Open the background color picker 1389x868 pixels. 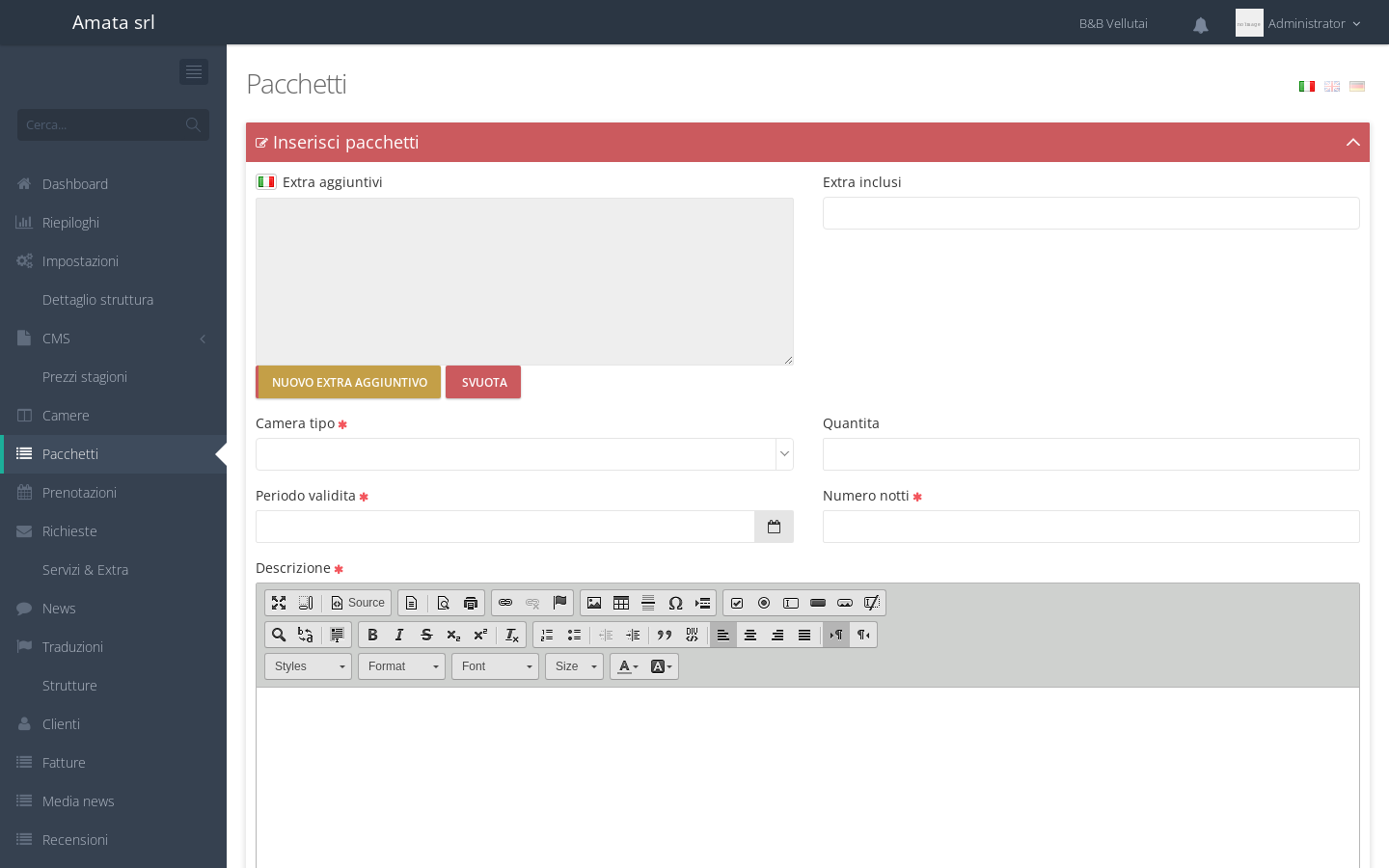pos(662,666)
